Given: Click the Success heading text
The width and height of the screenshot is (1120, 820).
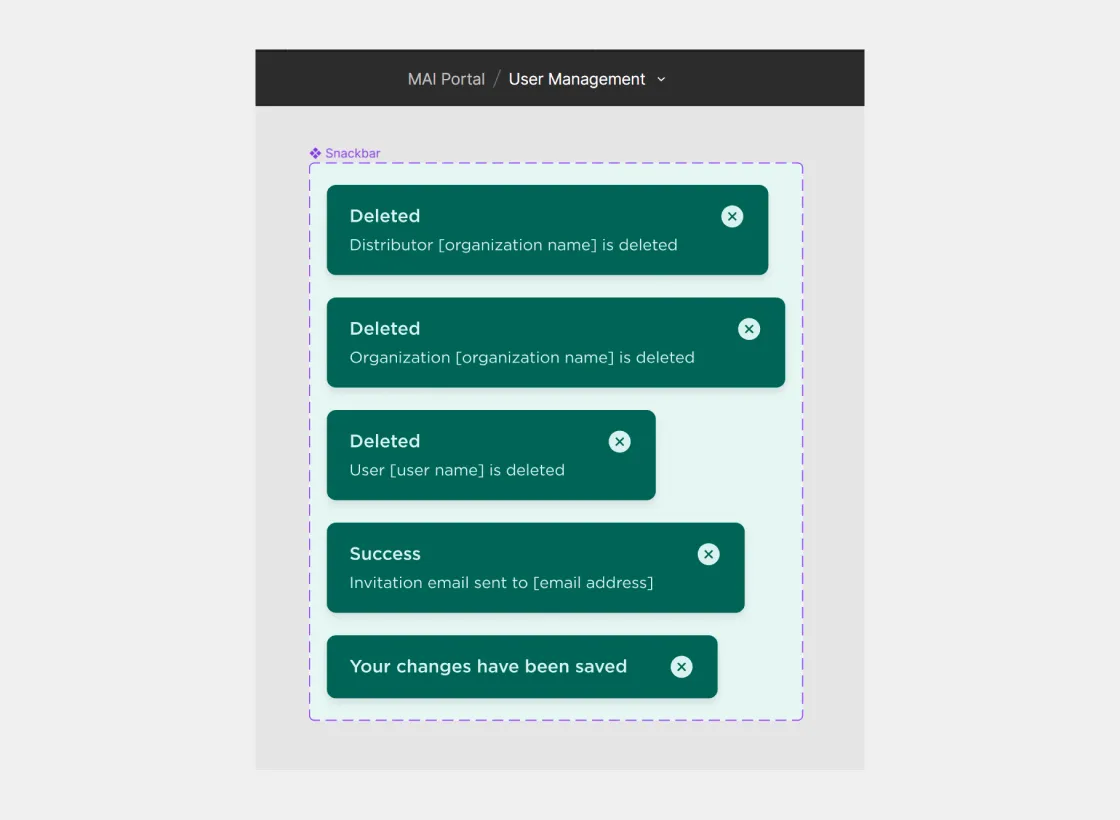Looking at the screenshot, I should [x=385, y=554].
